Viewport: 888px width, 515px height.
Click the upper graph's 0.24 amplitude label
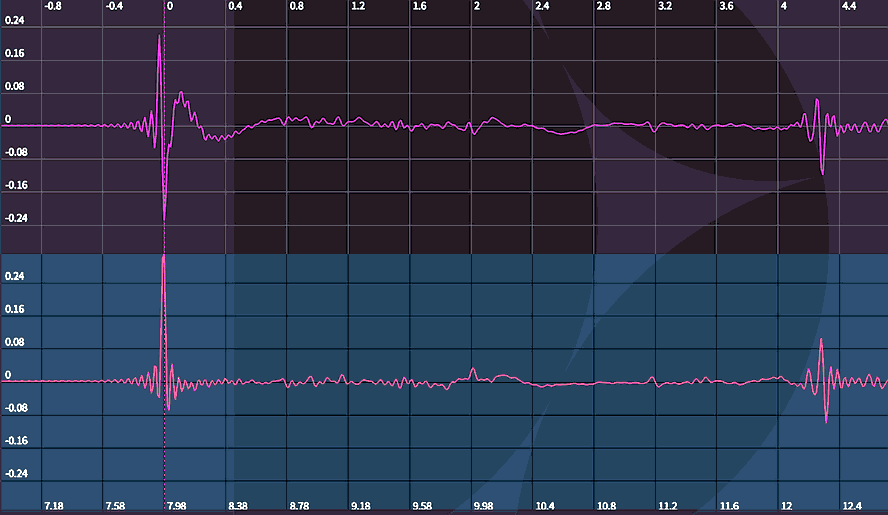(x=15, y=20)
